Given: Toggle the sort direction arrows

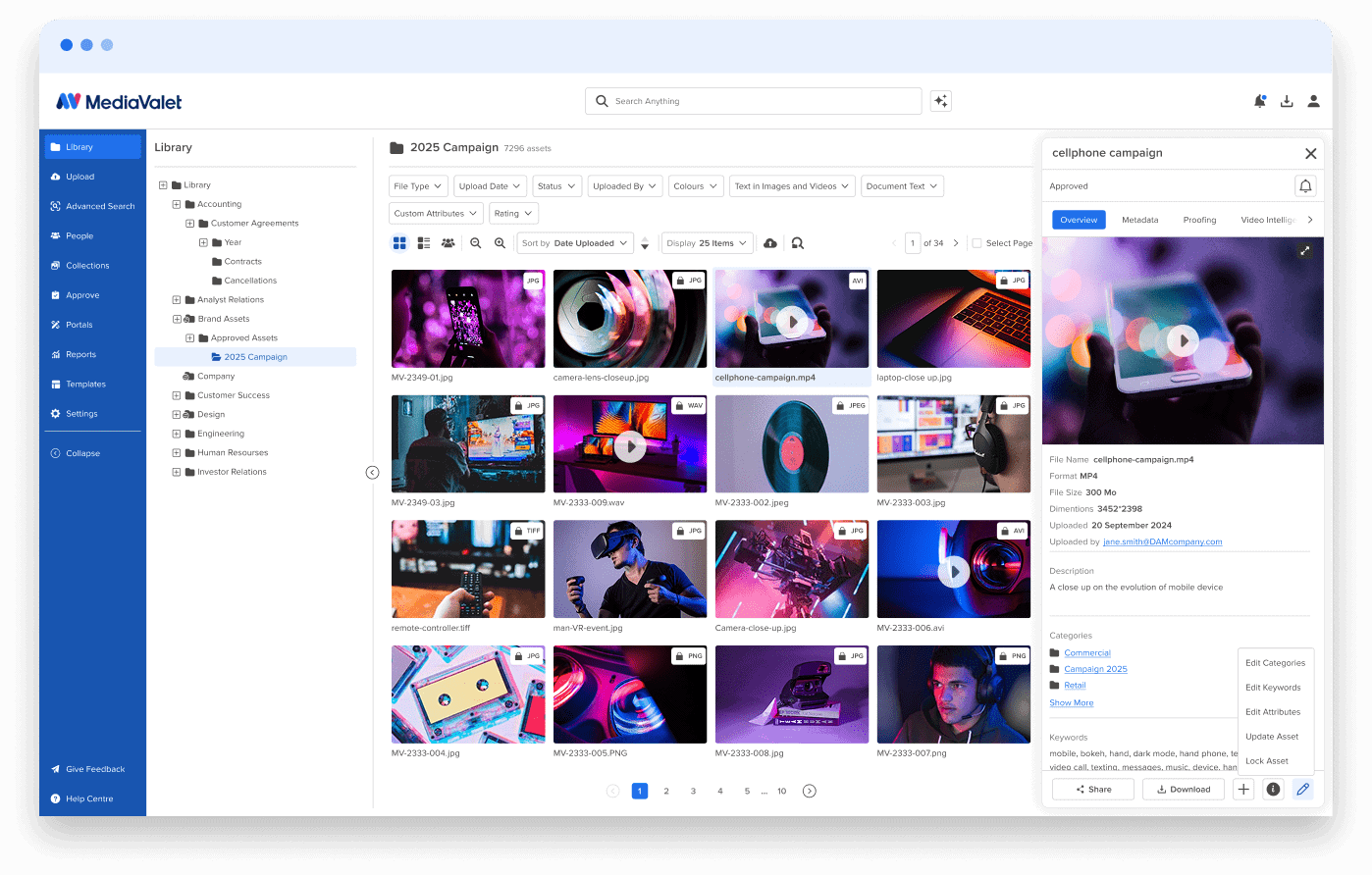Looking at the screenshot, I should [645, 242].
